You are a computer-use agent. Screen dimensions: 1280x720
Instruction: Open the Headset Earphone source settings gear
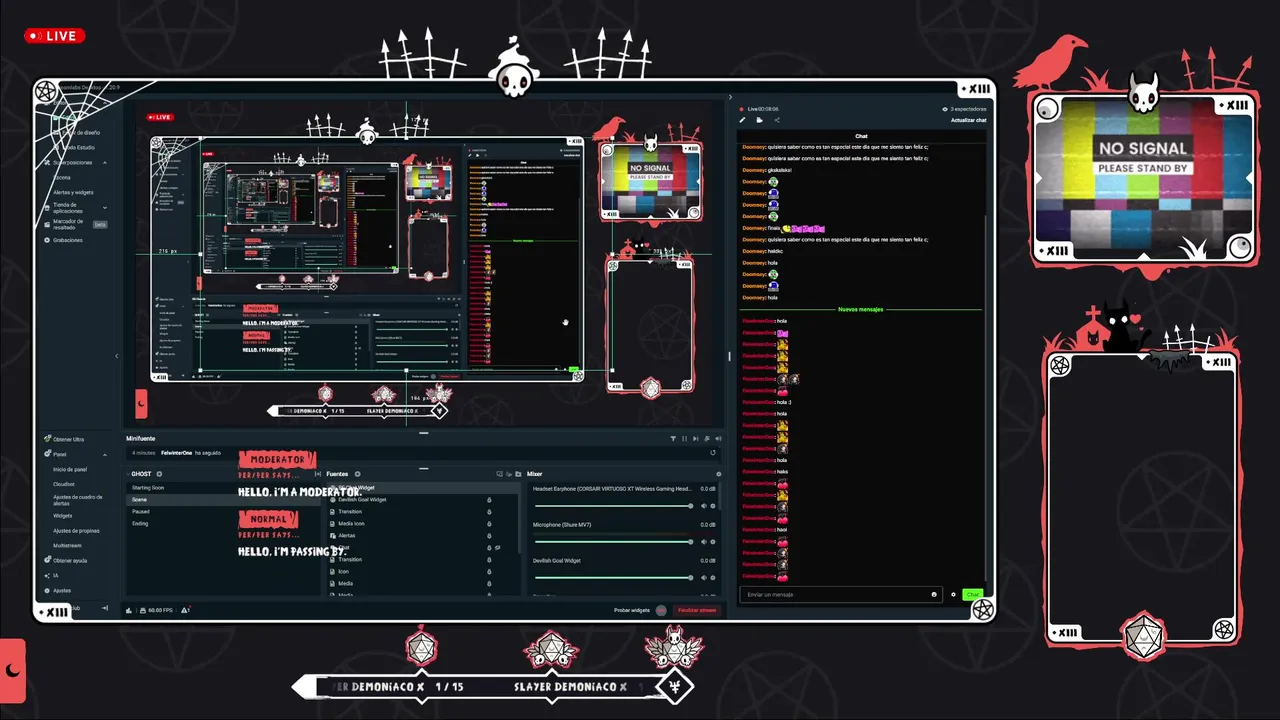(x=712, y=506)
